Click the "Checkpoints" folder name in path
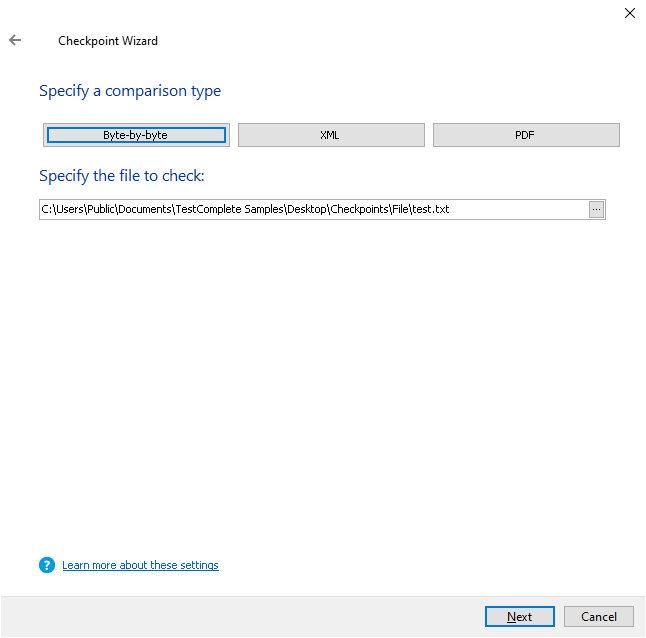Screen dimensions: 646x638 360,209
